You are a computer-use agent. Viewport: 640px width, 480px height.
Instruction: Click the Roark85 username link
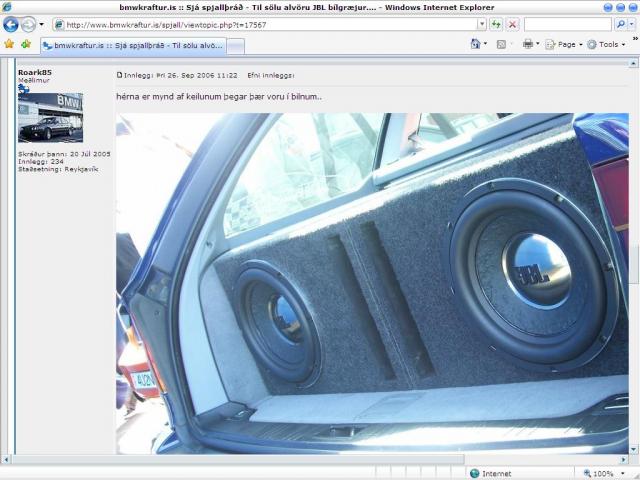coord(34,72)
